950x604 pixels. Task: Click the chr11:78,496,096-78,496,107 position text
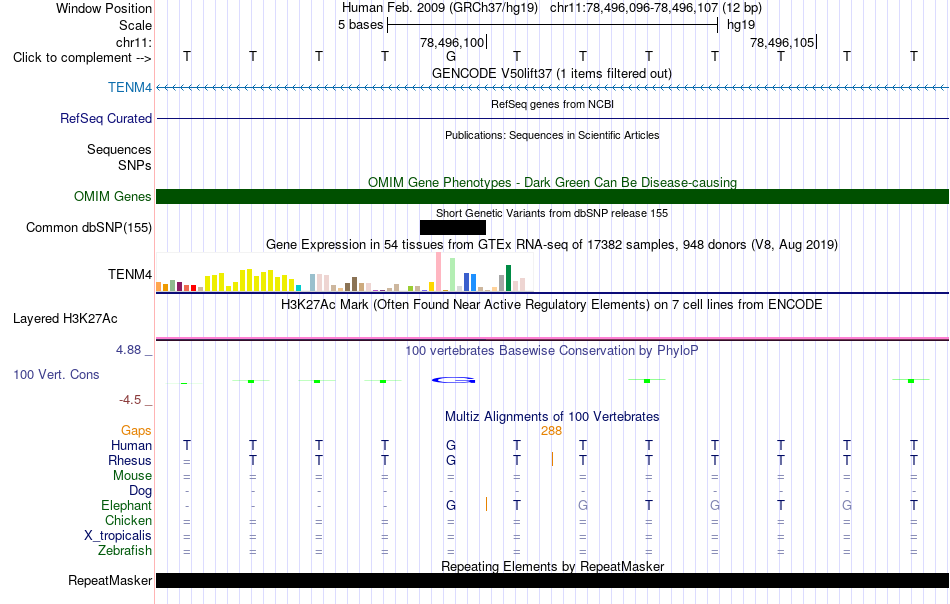pyautogui.click(x=634, y=8)
